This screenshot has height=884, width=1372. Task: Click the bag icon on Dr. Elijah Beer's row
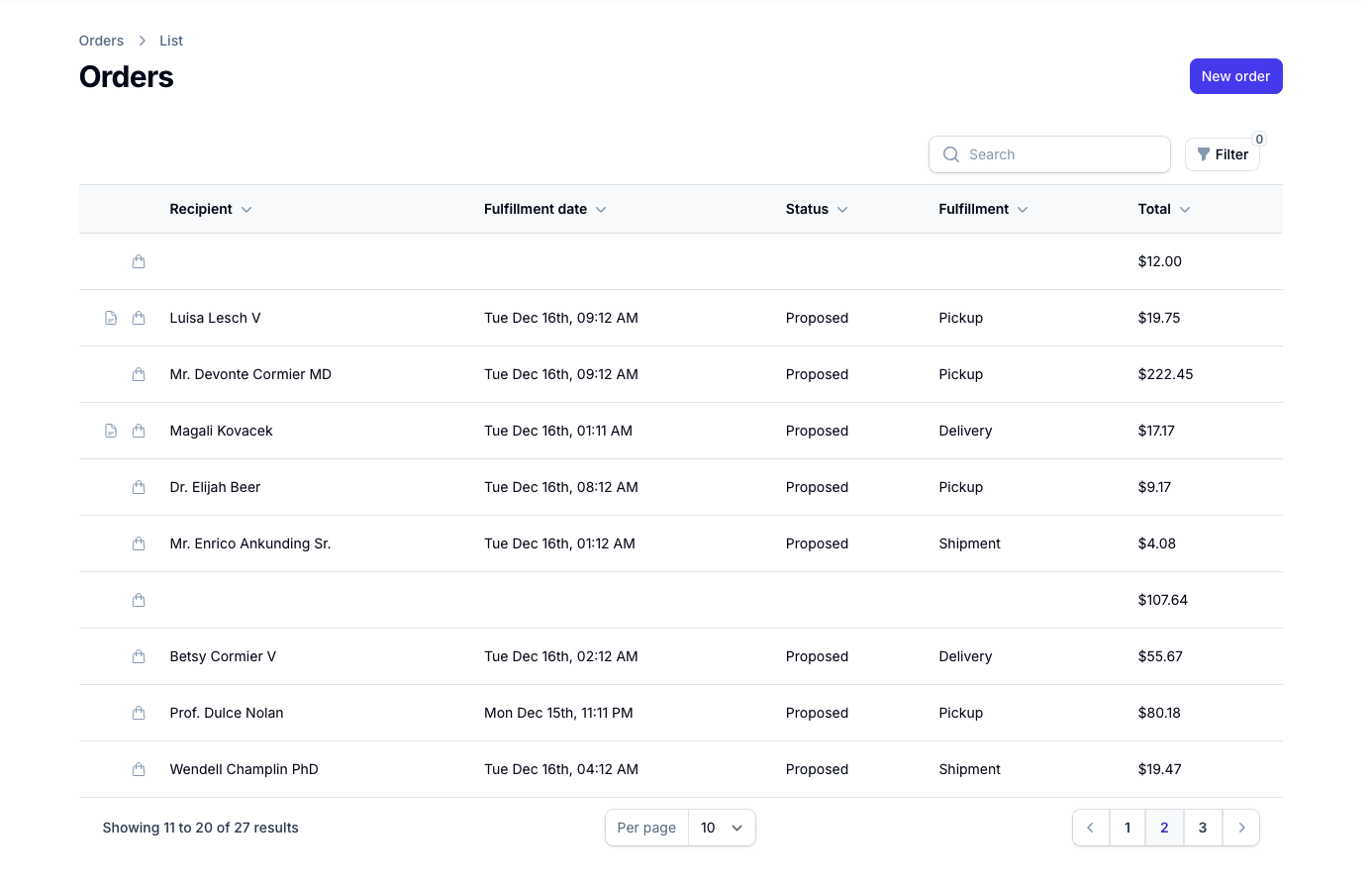click(x=138, y=487)
